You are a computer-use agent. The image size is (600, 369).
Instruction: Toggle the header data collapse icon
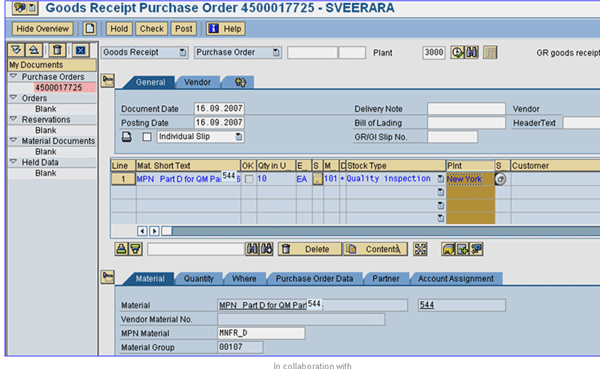point(108,80)
